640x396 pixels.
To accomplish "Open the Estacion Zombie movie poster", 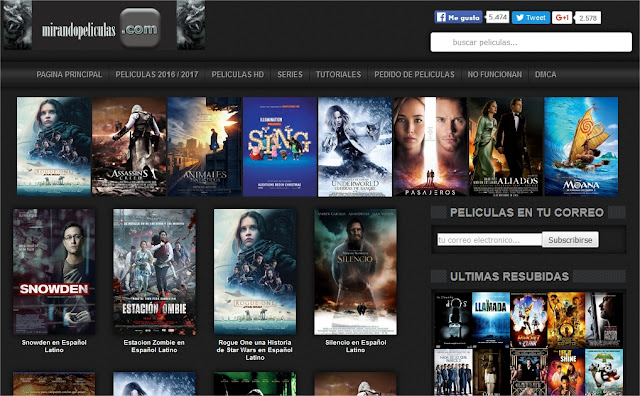I will (x=154, y=272).
